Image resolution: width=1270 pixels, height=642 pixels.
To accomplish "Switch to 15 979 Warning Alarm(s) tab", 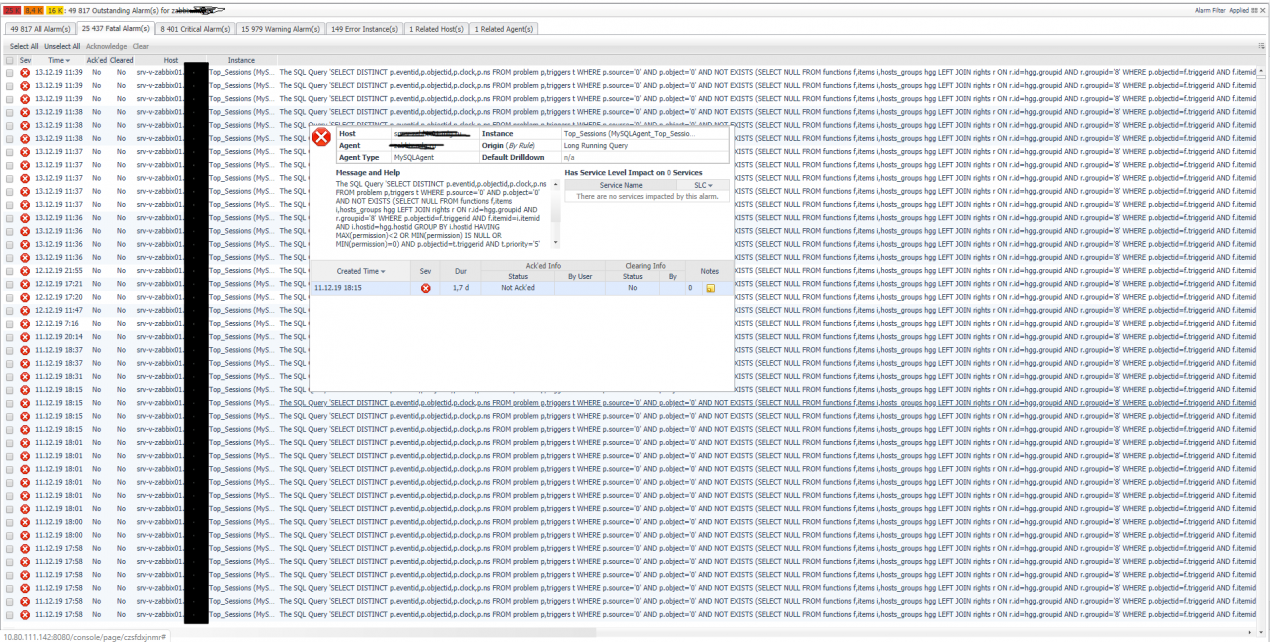I will (x=281, y=29).
